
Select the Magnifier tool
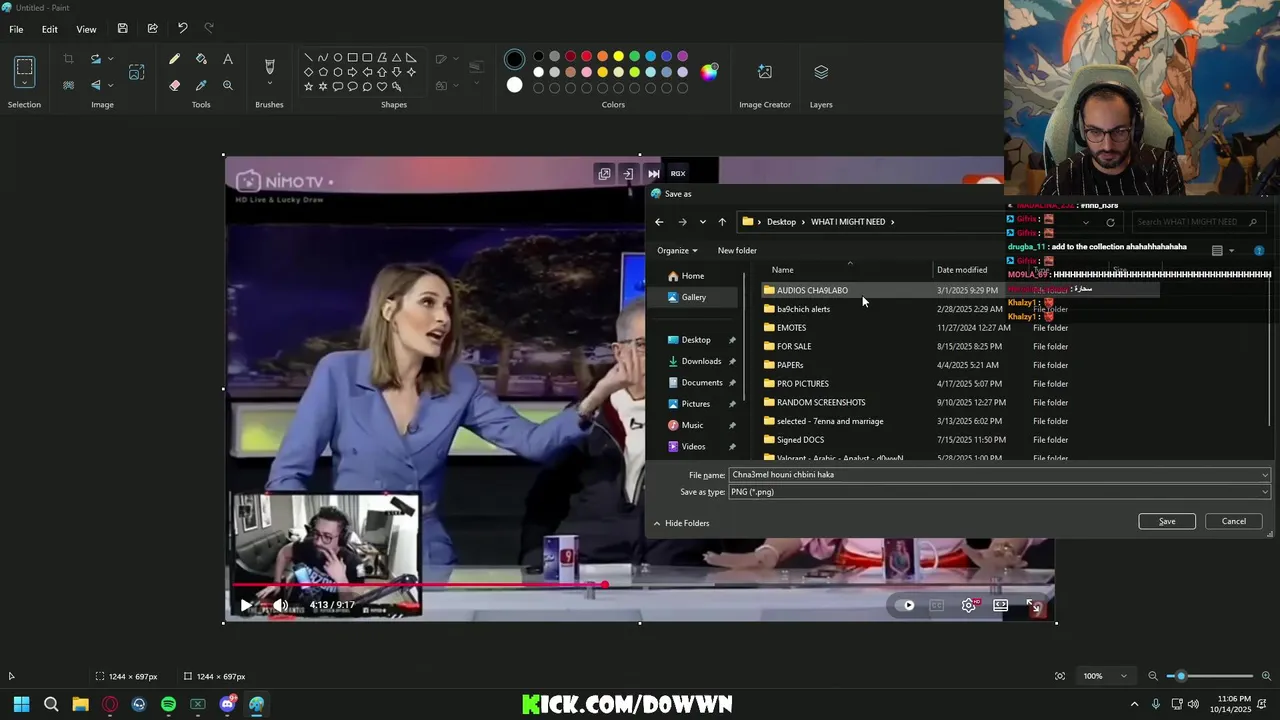pyautogui.click(x=228, y=86)
